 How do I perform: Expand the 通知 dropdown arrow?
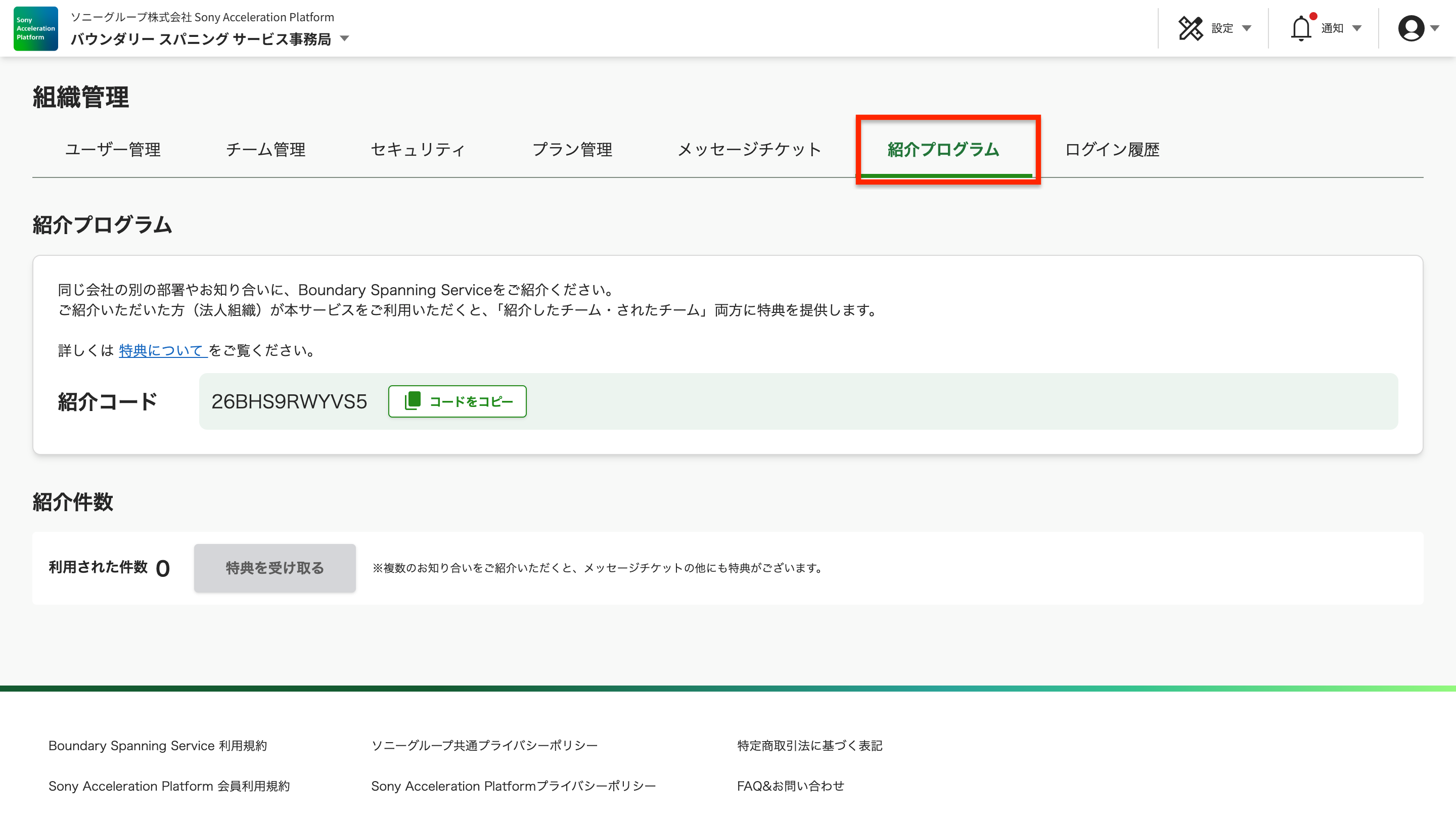(1356, 28)
